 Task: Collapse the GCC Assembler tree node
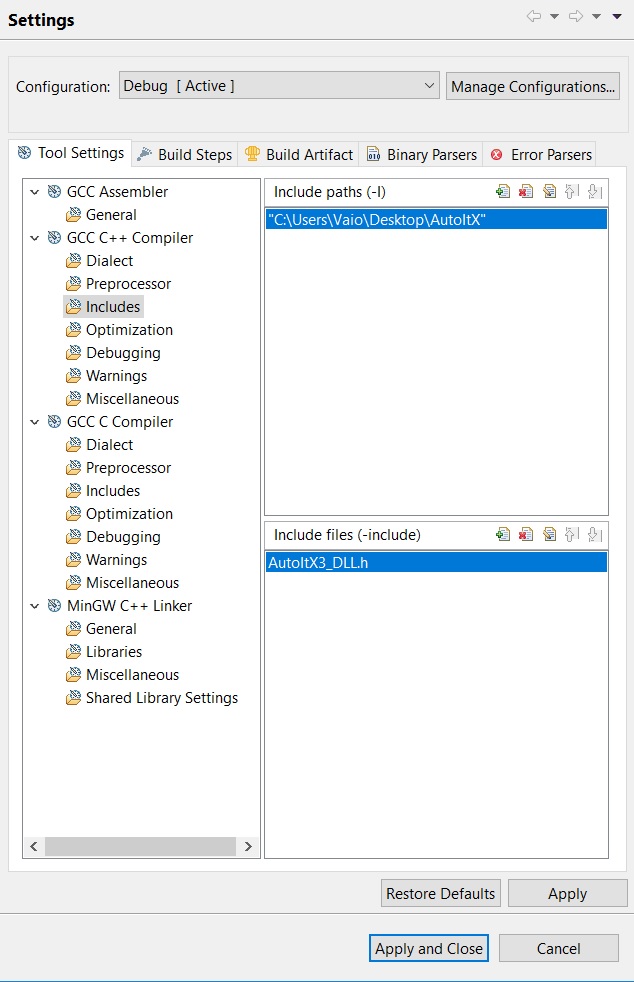pyautogui.click(x=35, y=192)
